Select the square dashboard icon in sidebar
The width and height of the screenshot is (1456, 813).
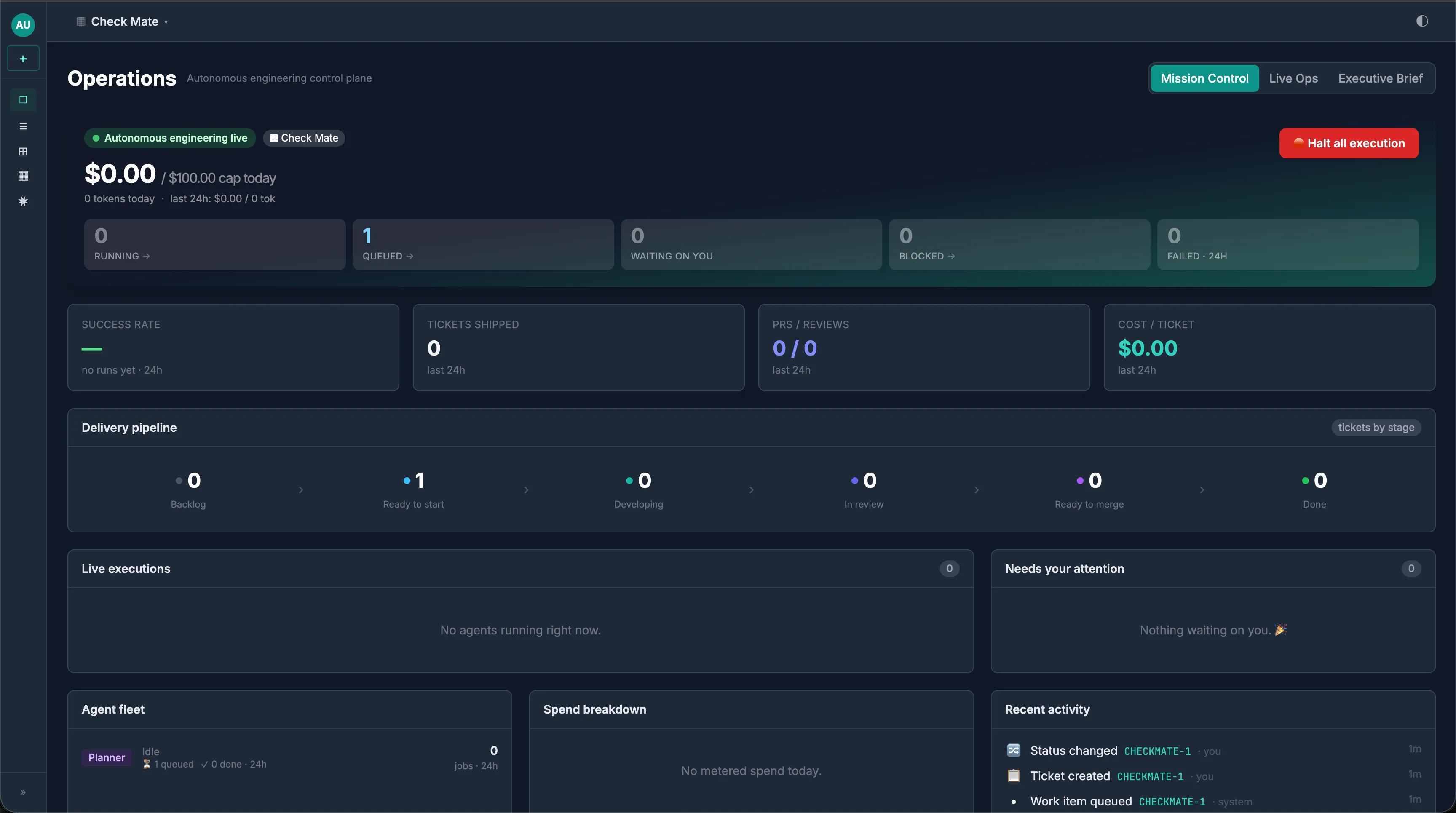pos(23,100)
